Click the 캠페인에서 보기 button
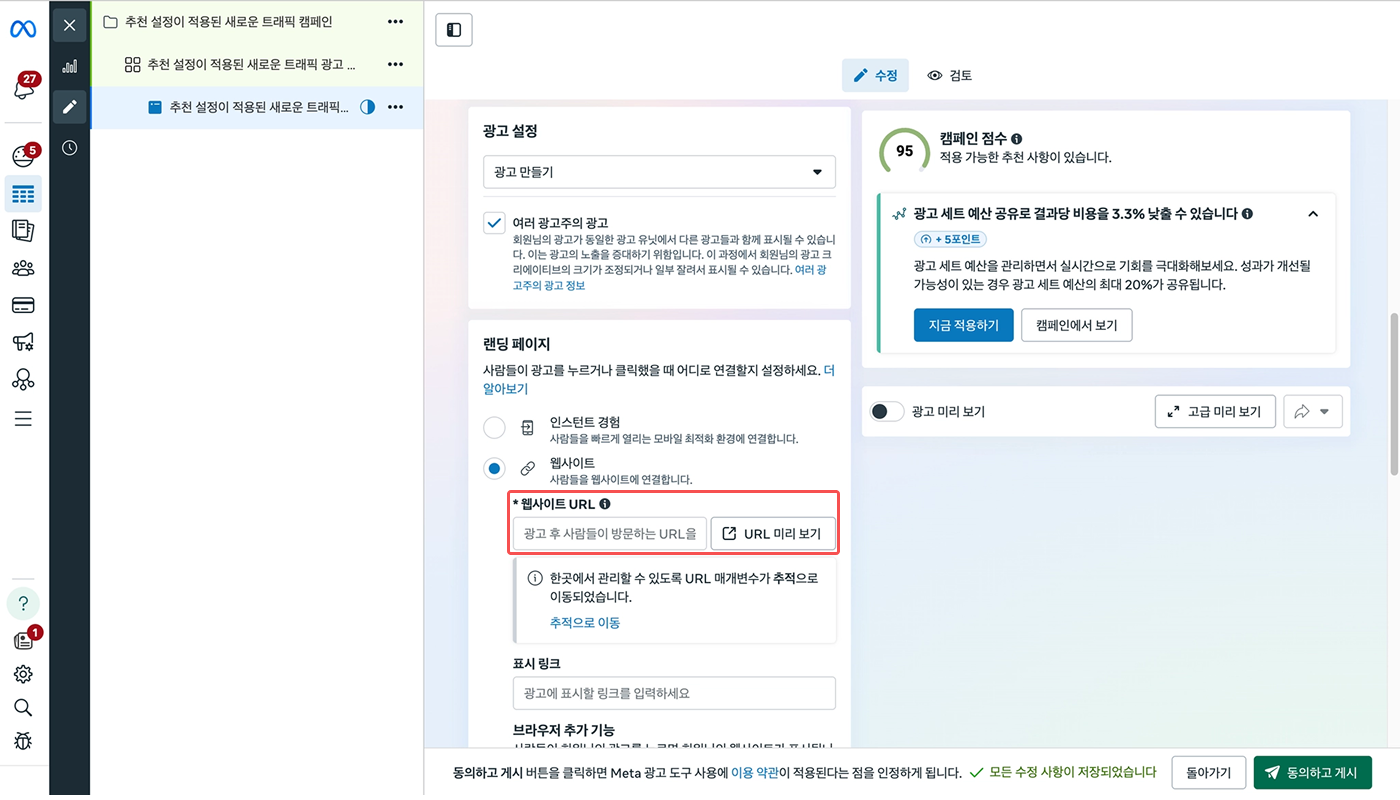The width and height of the screenshot is (1400, 800). [x=1076, y=325]
